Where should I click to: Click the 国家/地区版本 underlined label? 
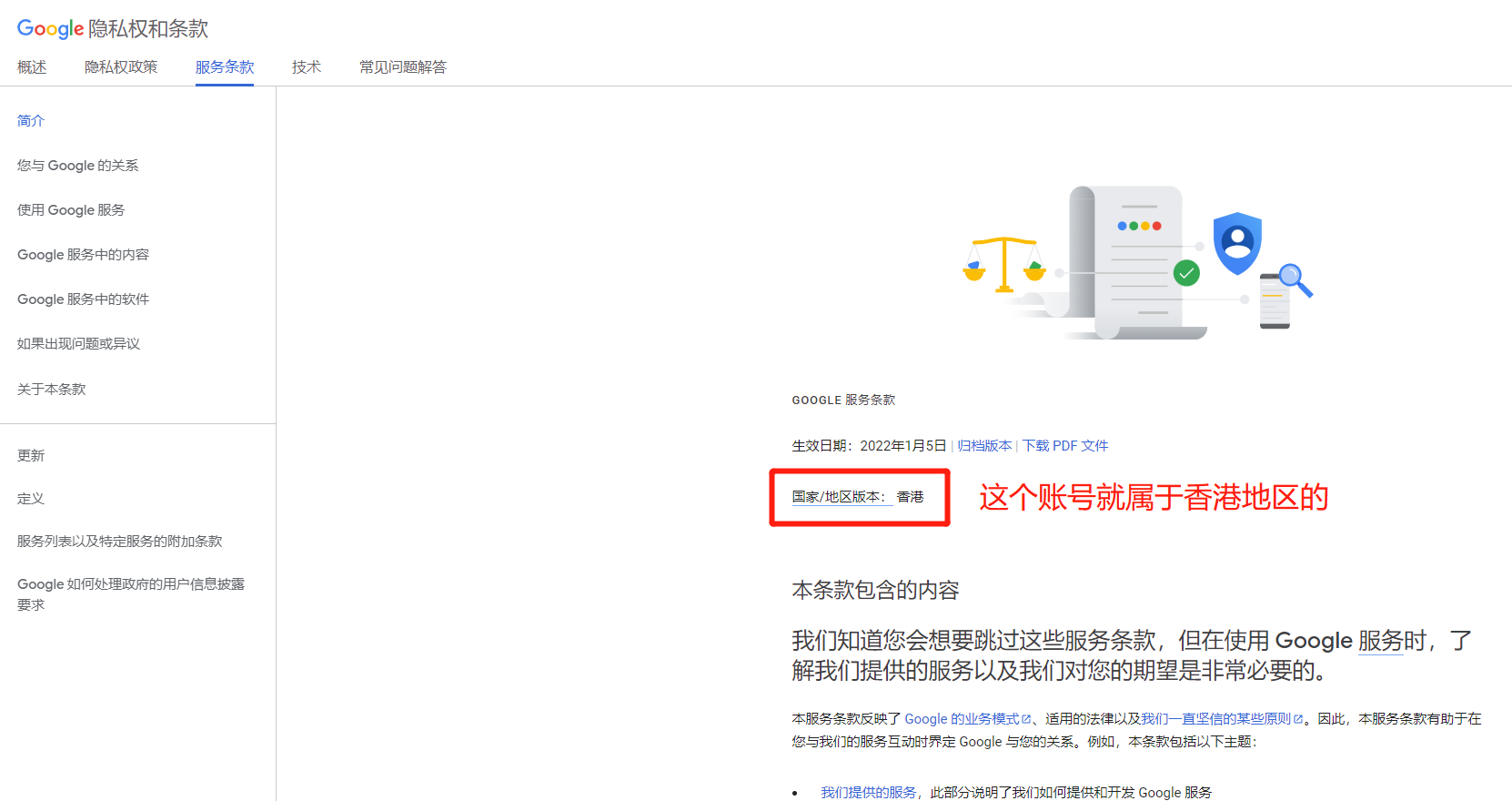[838, 497]
